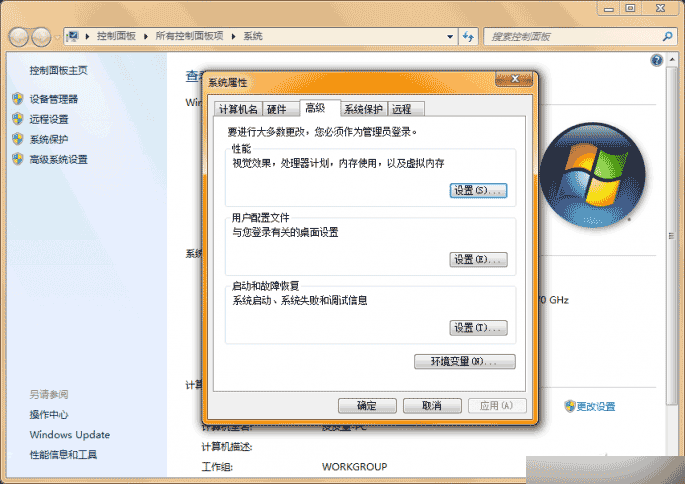Open the 环境变量(N) environment variables button

coord(465,361)
